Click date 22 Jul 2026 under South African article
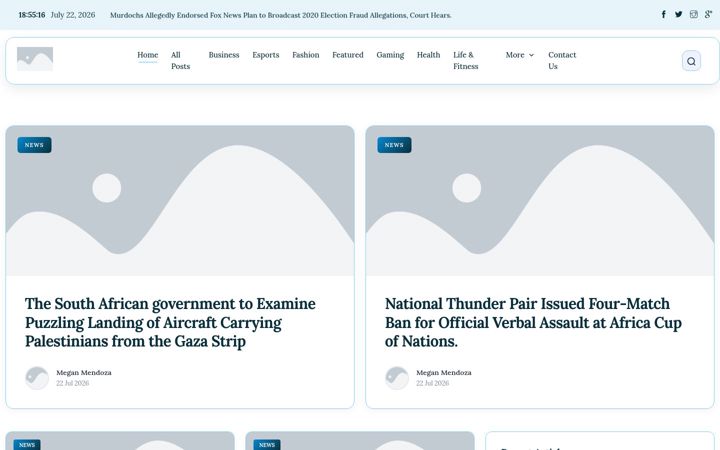This screenshot has height=450, width=720. [x=73, y=383]
